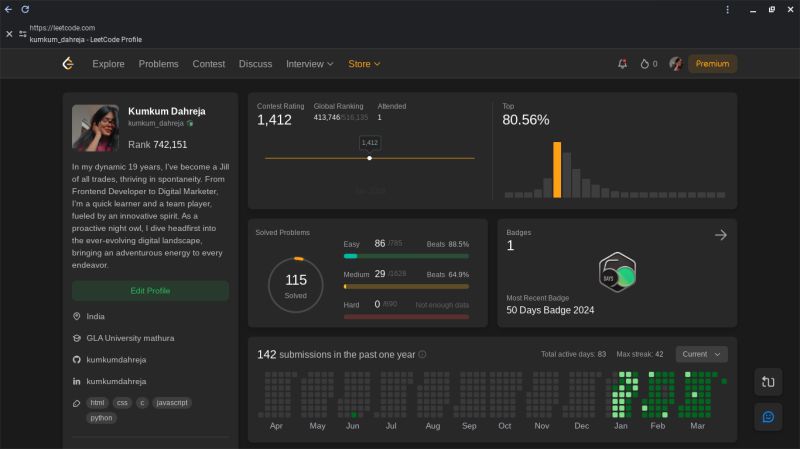
Task: Click the Premium button
Action: (713, 64)
